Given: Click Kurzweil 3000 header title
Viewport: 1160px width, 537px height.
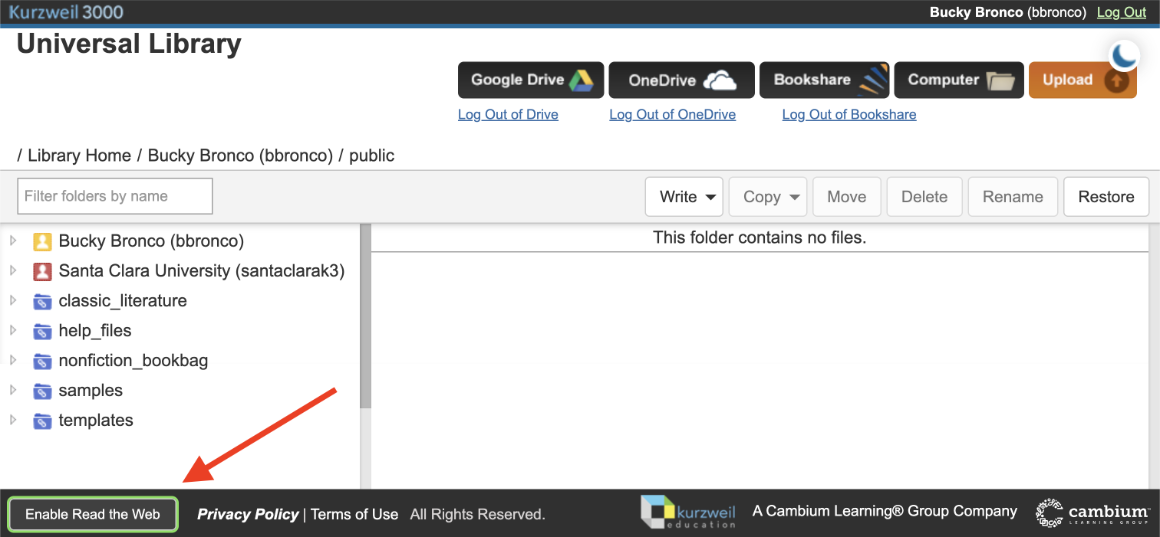Looking at the screenshot, I should click(x=66, y=13).
